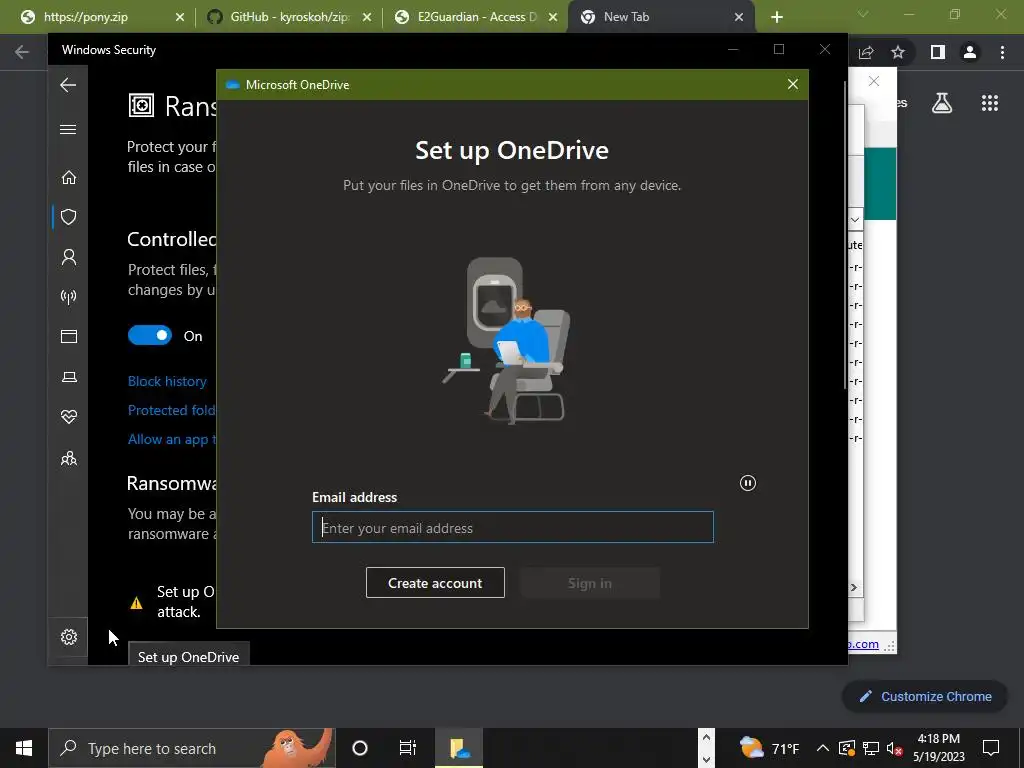
Task: Close the background panel with X
Action: point(874,81)
